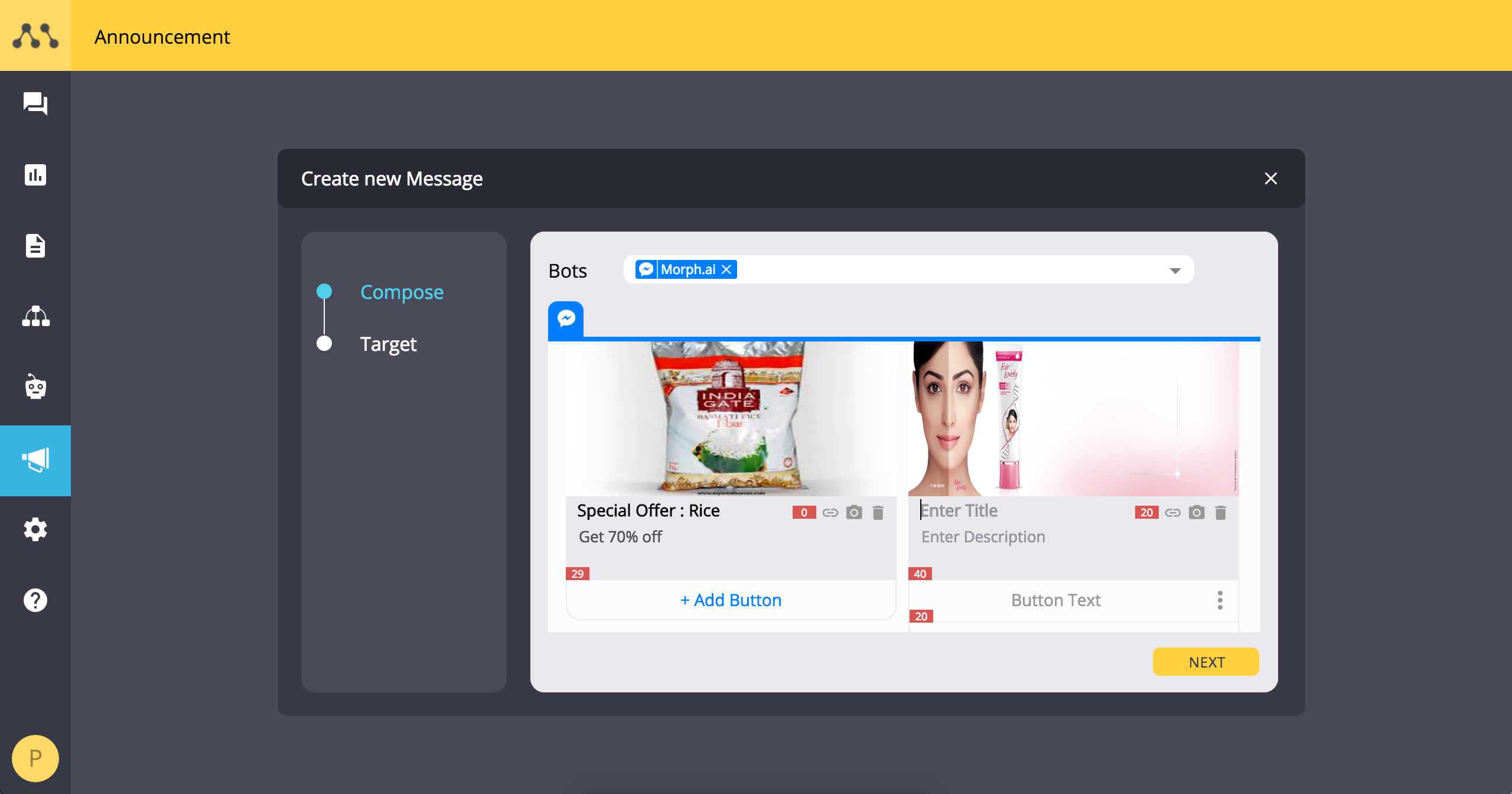Open the bot robot sidebar icon
Image resolution: width=1512 pixels, height=794 pixels.
(x=35, y=388)
